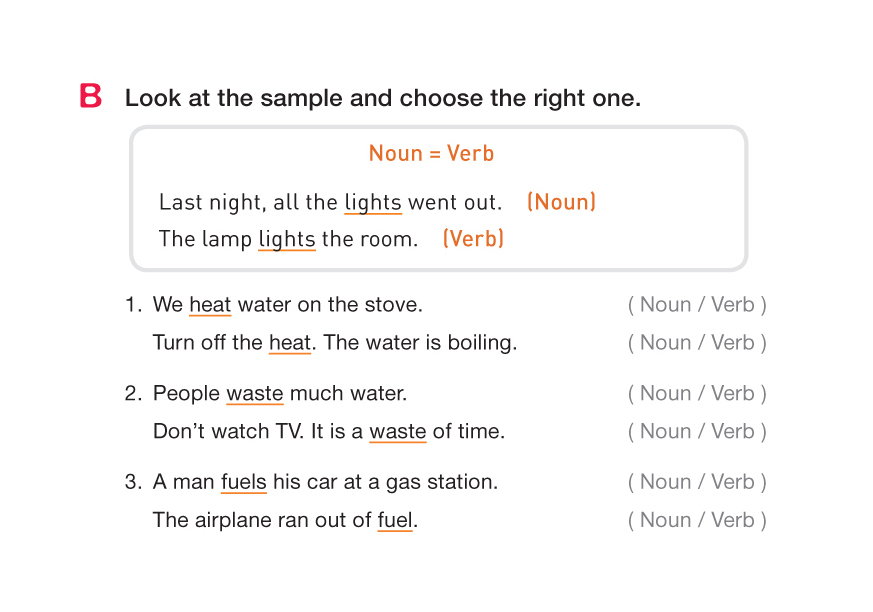Click underlined "heat" in "Turn off the heat"

[290, 343]
